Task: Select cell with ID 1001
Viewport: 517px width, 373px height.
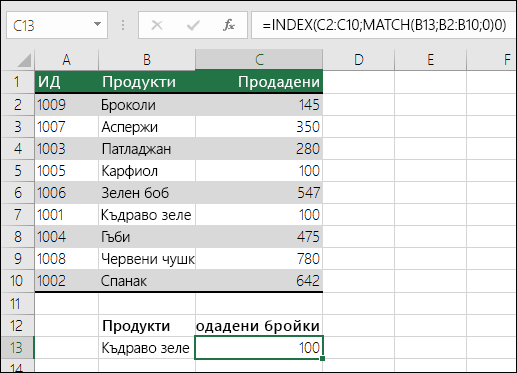Action: coord(67,215)
